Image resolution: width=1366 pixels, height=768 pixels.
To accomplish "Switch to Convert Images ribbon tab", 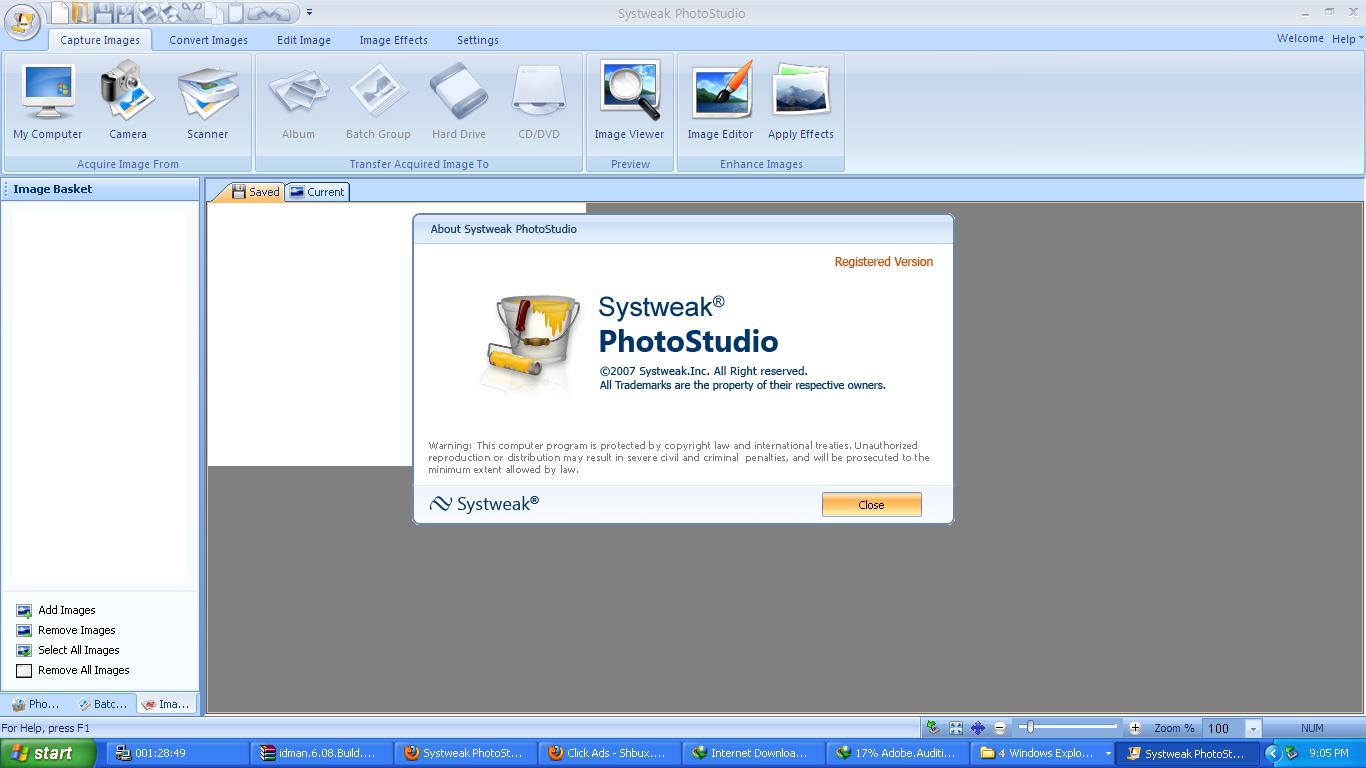I will (208, 40).
